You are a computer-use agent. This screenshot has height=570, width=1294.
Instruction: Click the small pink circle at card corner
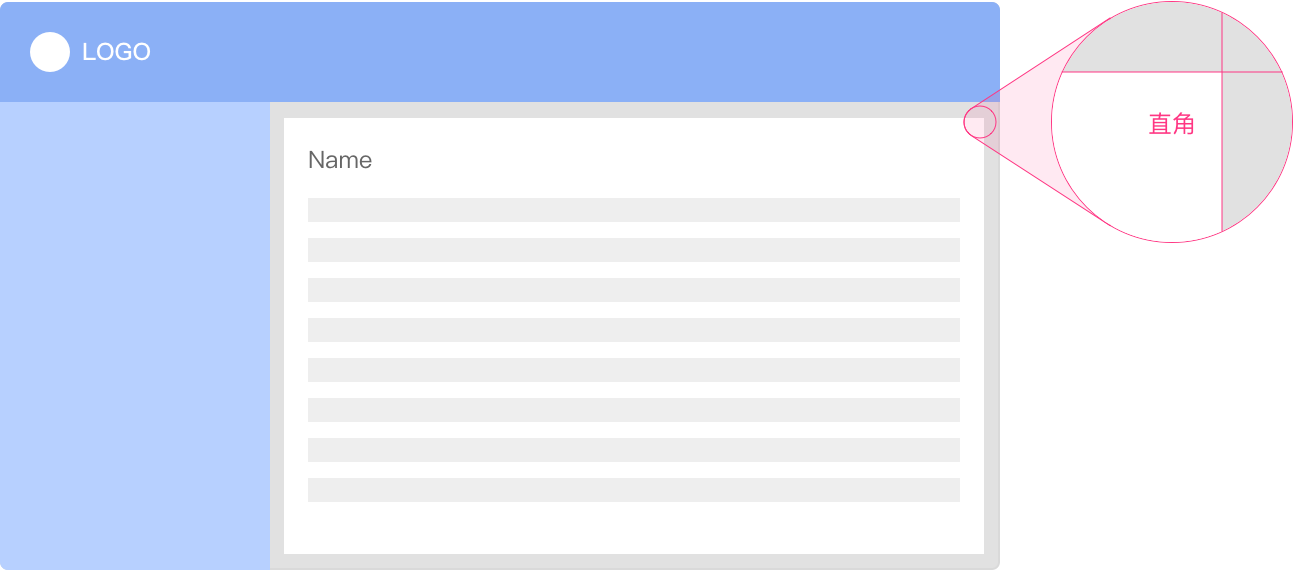(981, 123)
